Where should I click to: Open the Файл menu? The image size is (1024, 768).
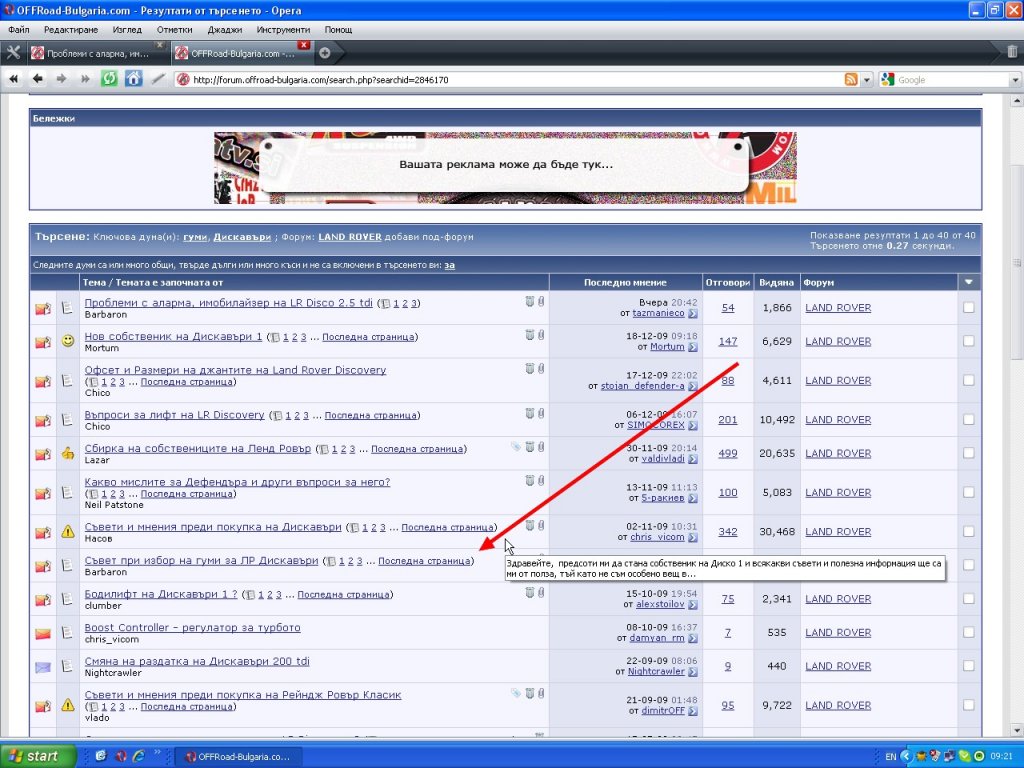pyautogui.click(x=19, y=29)
